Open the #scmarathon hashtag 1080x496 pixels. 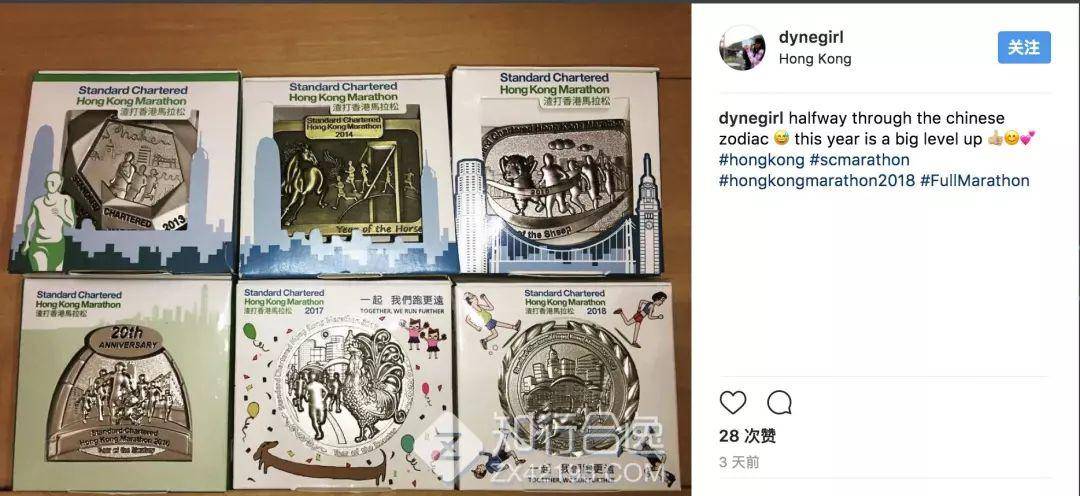(x=860, y=160)
